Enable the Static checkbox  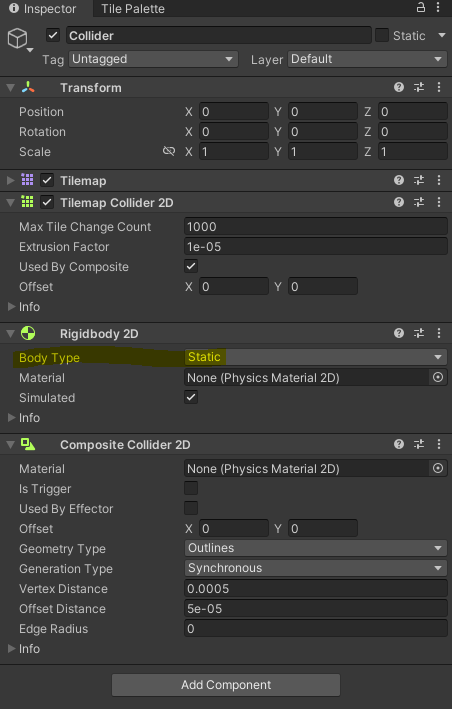[x=382, y=35]
